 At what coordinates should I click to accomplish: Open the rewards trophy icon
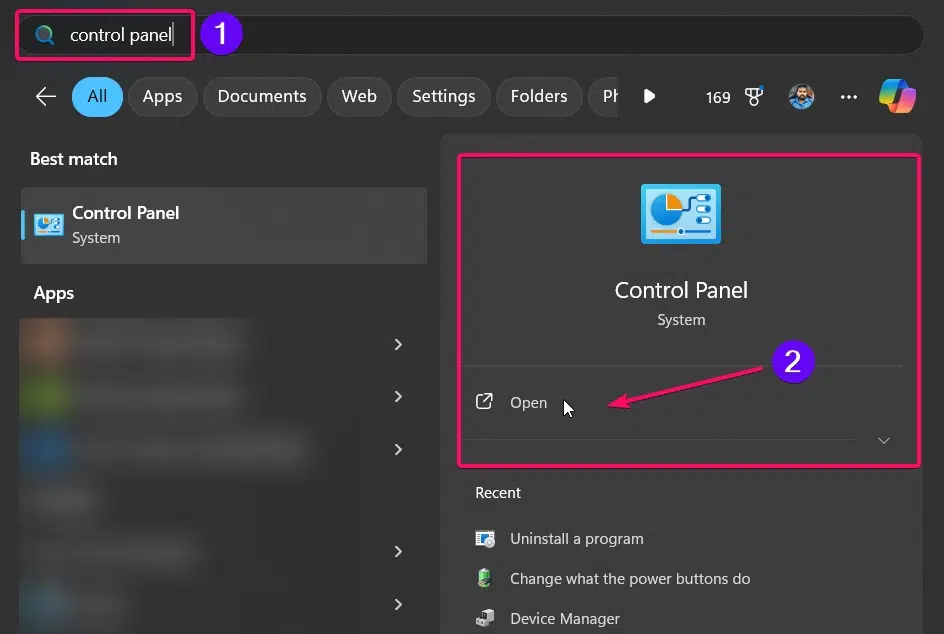coord(754,96)
